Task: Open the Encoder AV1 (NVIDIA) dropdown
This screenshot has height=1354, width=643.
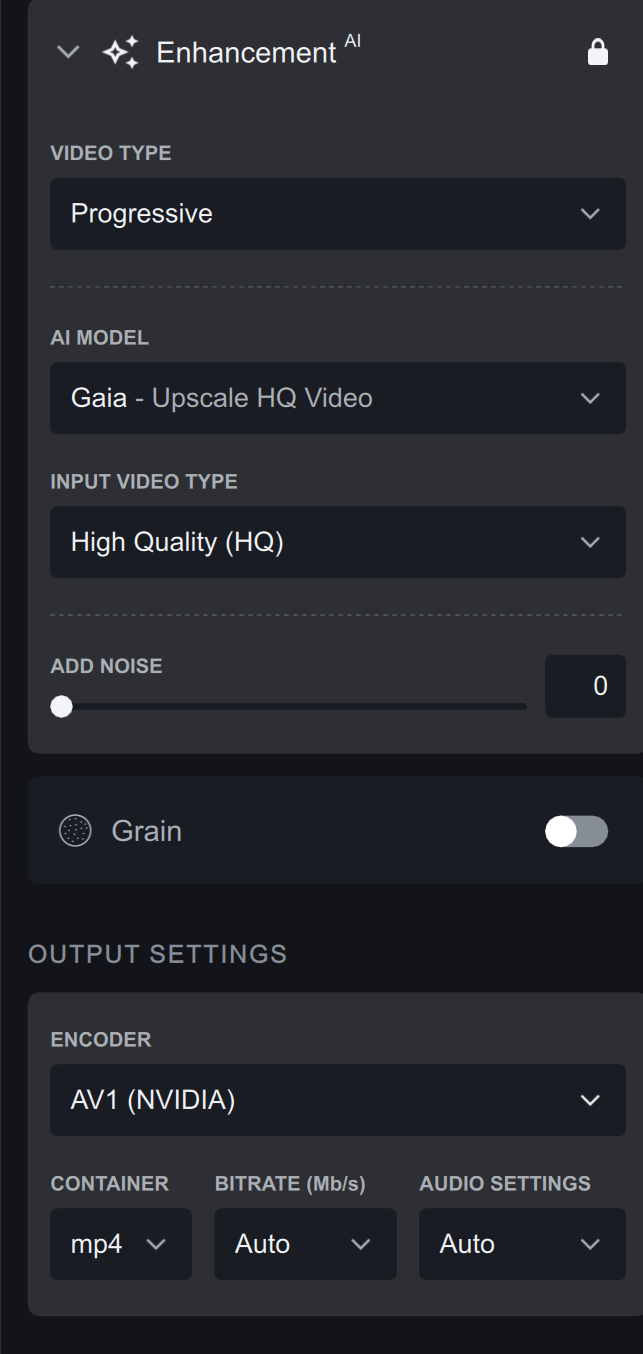Action: click(x=337, y=1100)
